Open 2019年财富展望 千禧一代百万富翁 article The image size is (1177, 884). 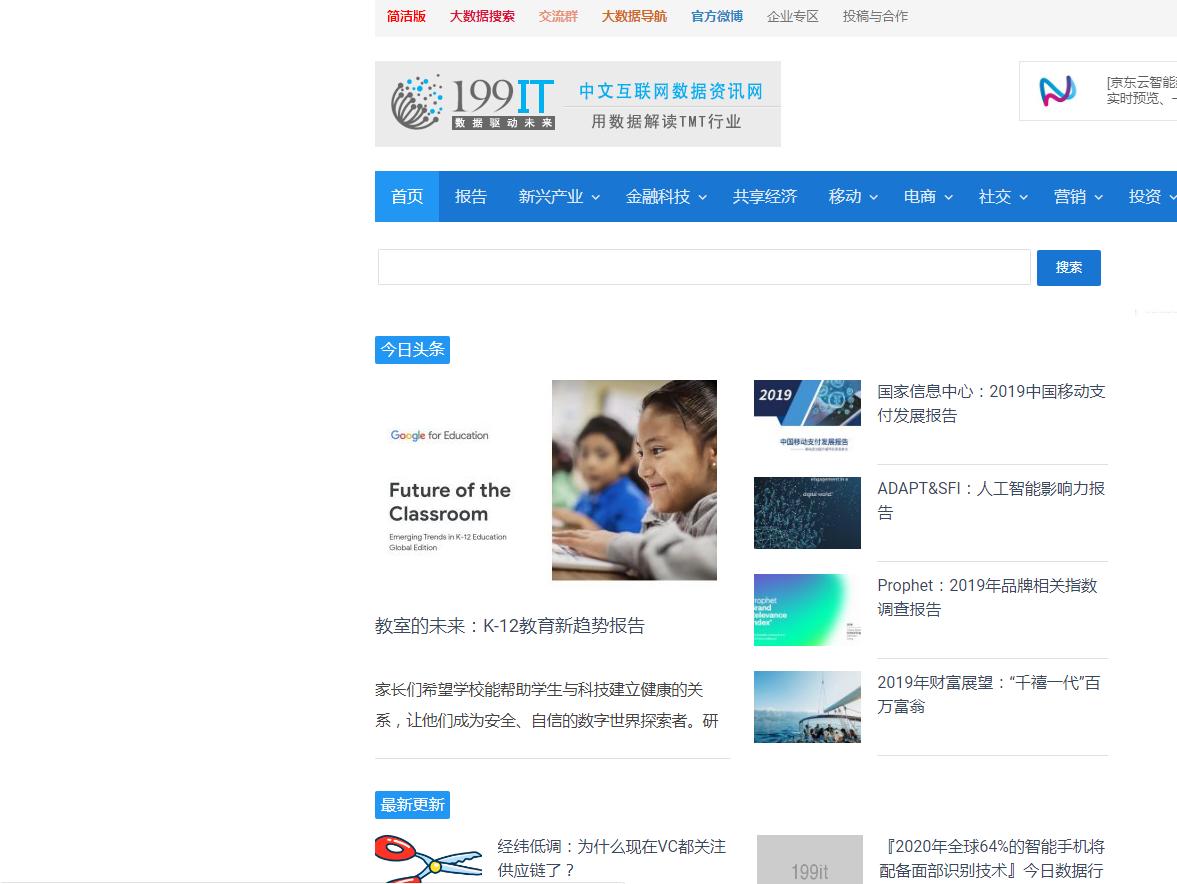click(x=989, y=694)
